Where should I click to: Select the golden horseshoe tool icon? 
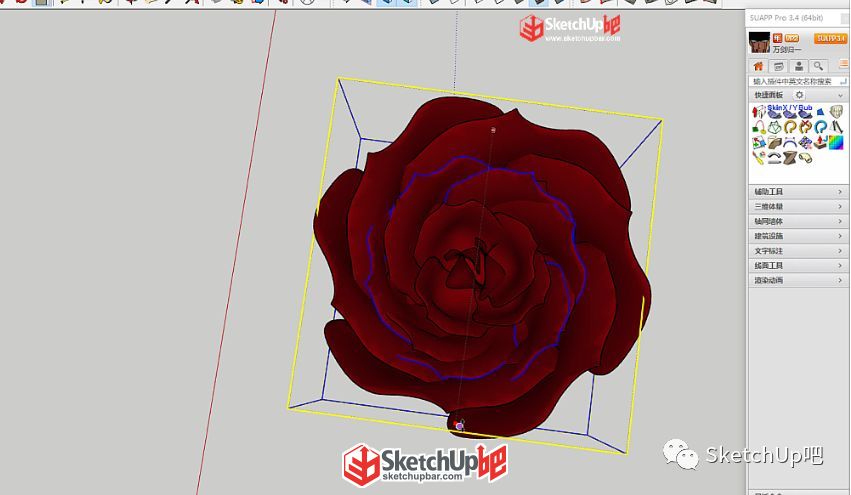pos(790,128)
